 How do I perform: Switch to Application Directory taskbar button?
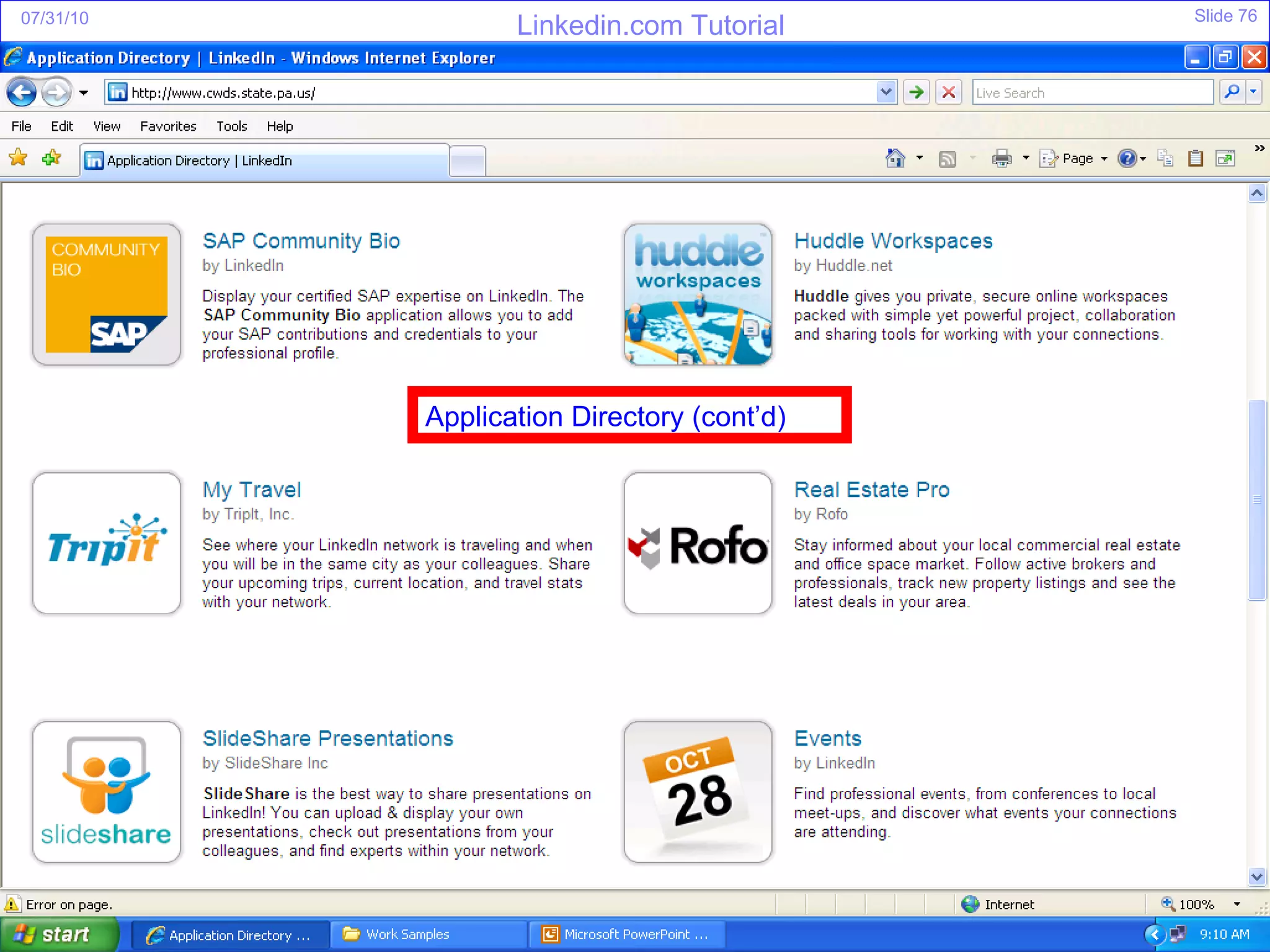(x=229, y=935)
